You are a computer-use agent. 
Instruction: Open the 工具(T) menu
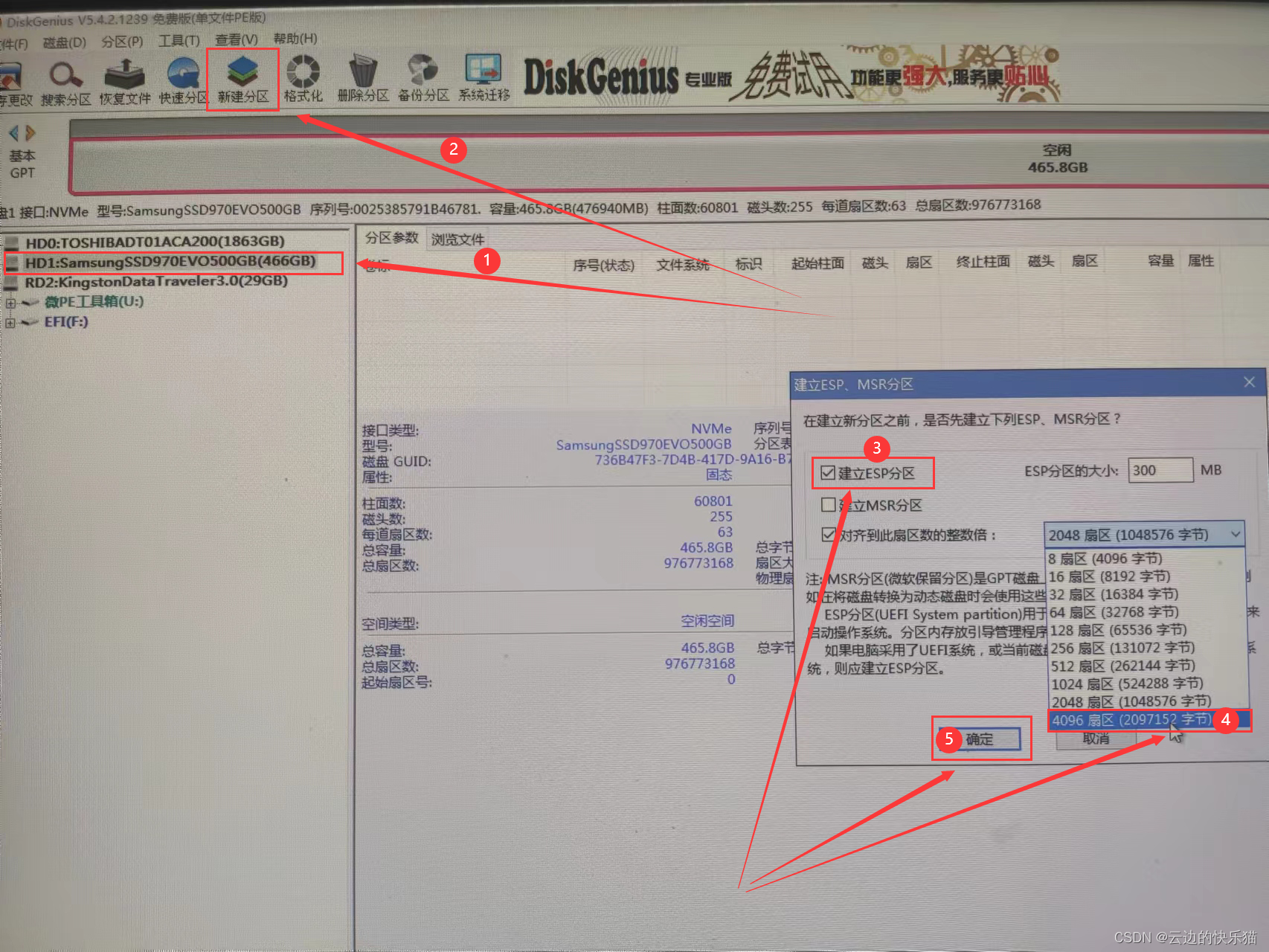179,40
